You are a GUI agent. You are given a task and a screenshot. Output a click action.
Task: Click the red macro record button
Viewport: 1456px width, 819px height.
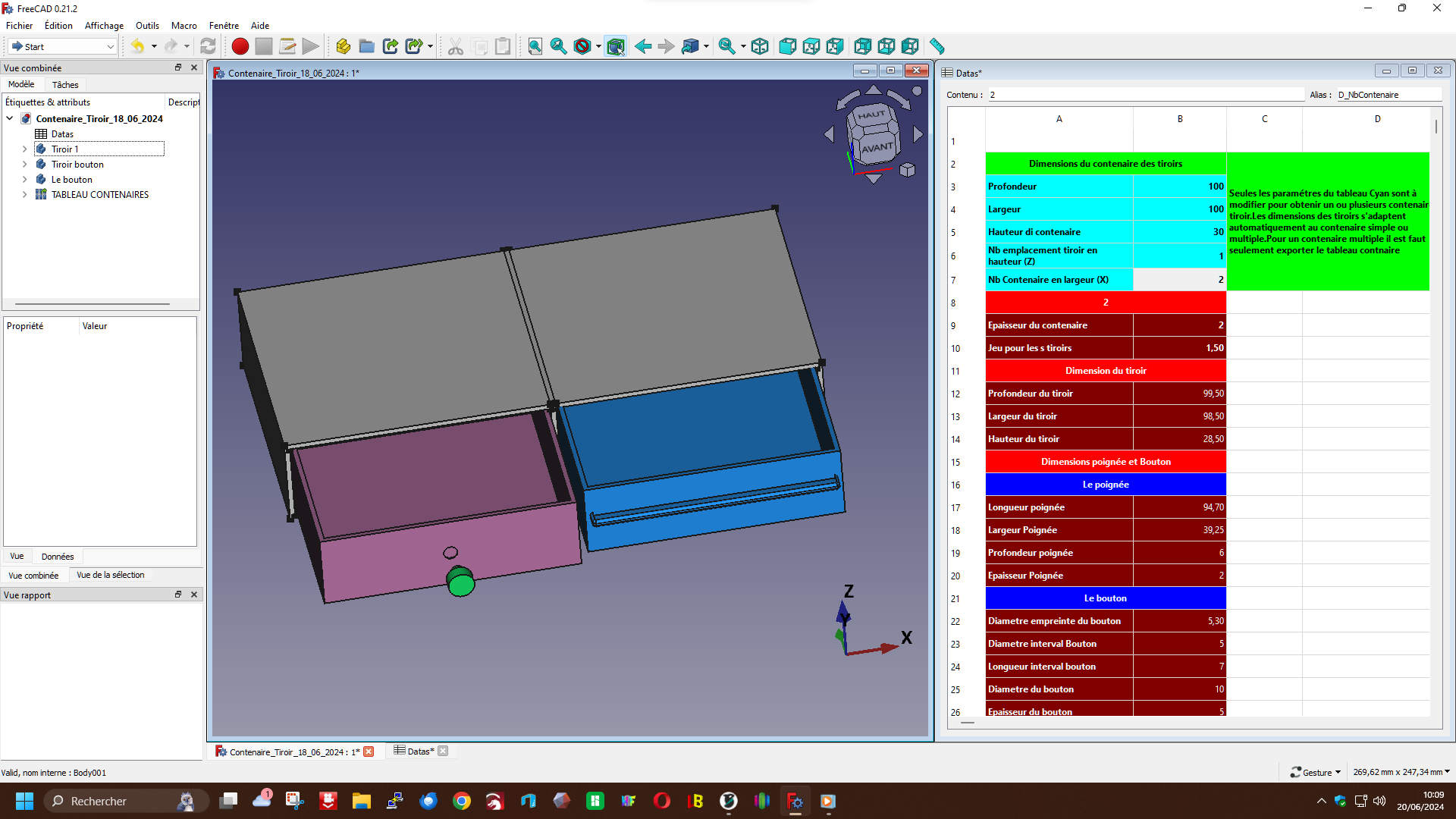click(x=240, y=46)
